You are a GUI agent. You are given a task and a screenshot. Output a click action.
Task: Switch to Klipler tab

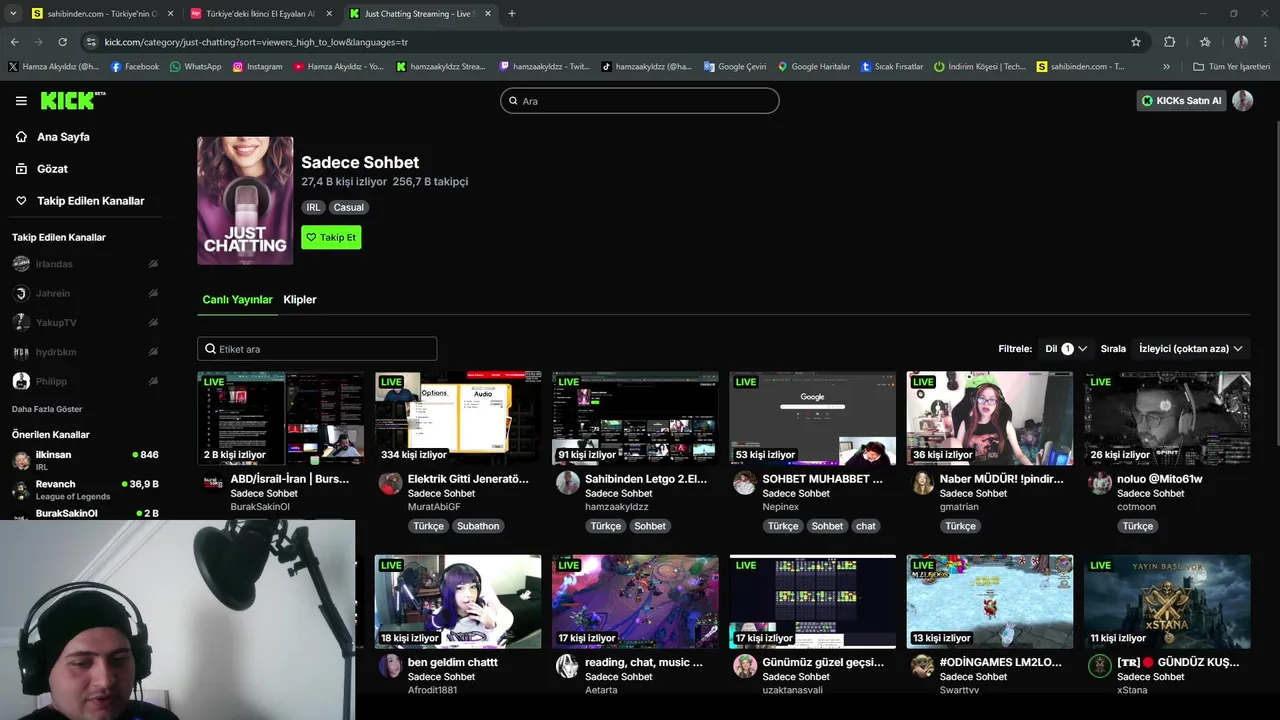click(x=300, y=300)
